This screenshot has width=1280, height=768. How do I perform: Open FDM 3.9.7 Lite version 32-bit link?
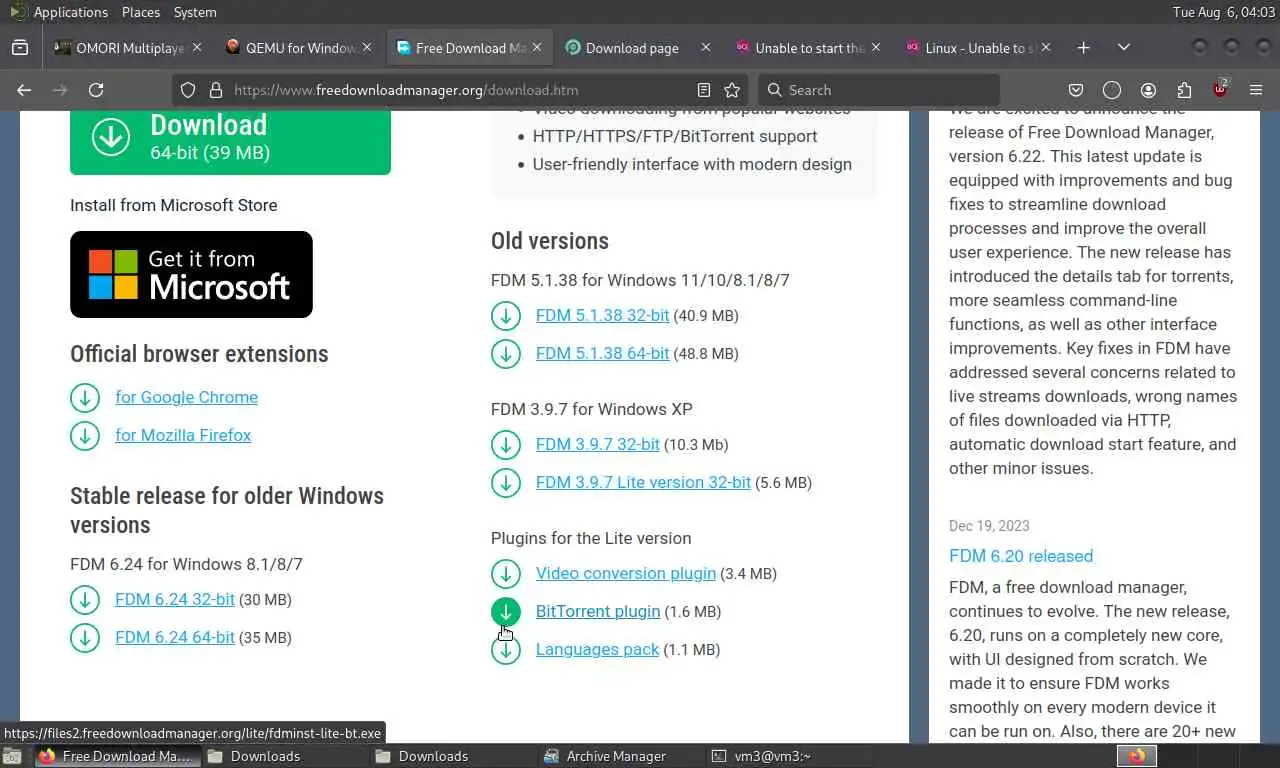point(643,482)
